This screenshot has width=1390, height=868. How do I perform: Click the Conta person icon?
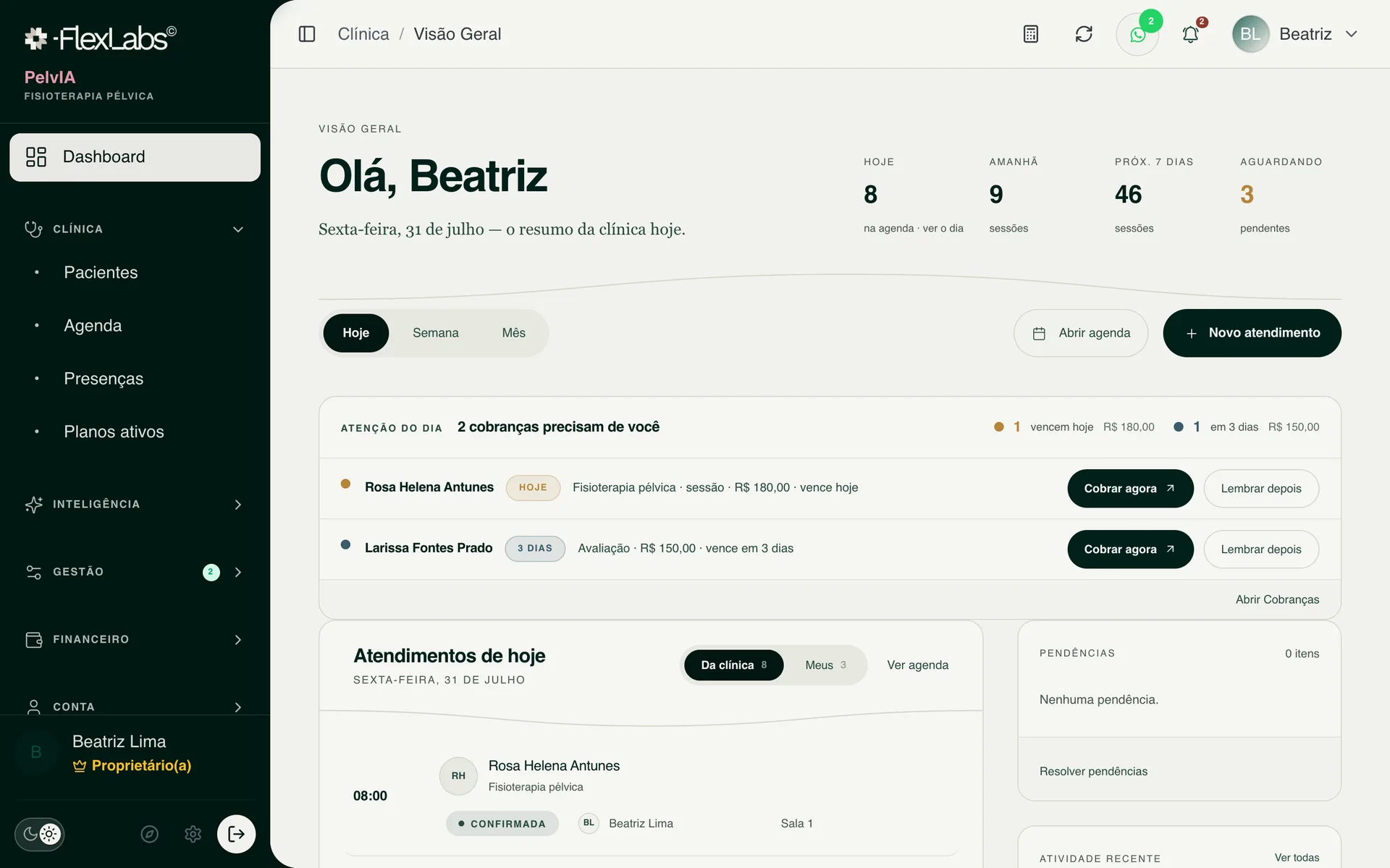[x=33, y=707]
